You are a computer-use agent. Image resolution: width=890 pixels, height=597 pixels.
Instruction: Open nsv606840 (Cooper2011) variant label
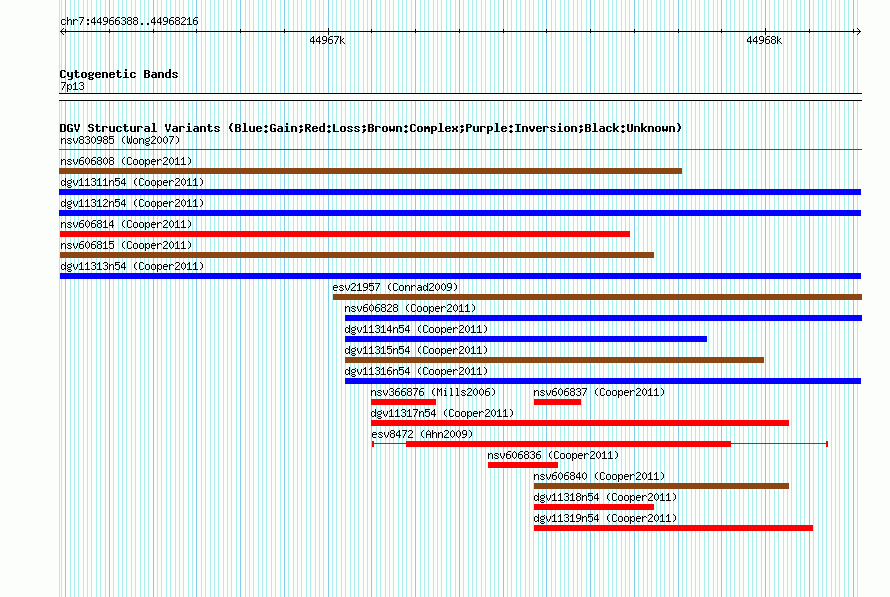tap(599, 476)
